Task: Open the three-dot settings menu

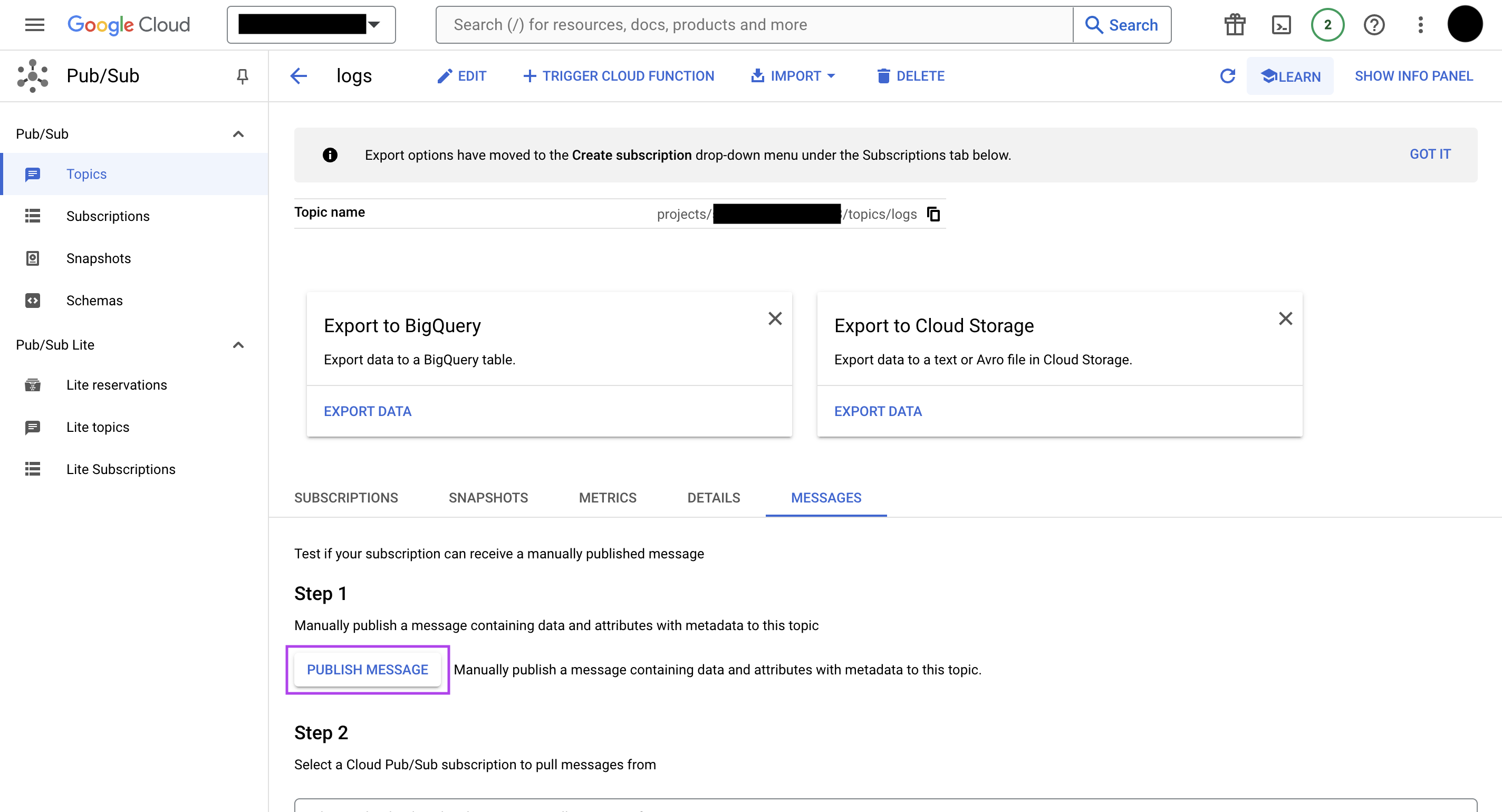Action: click(x=1420, y=24)
